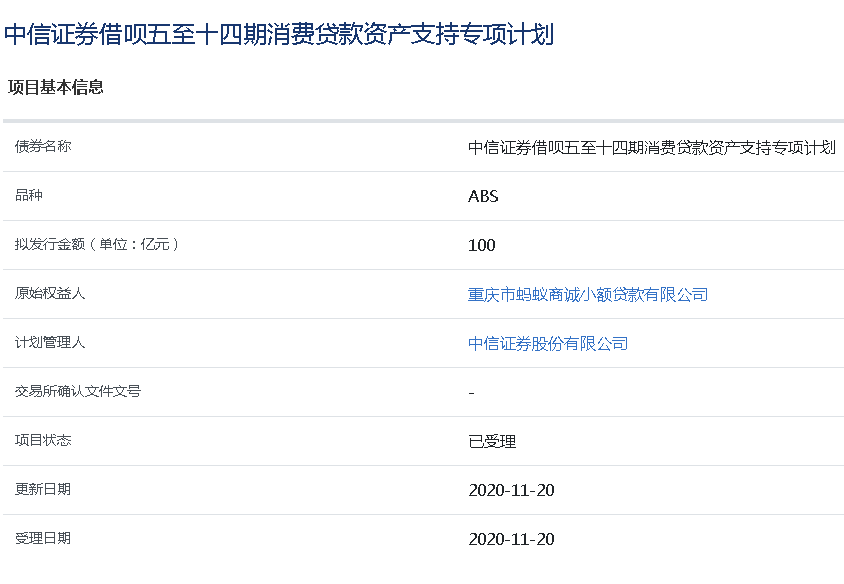The height and width of the screenshot is (584, 844).
Task: Click the 拟发行金额(单位:亿元) label
Action: (x=97, y=244)
